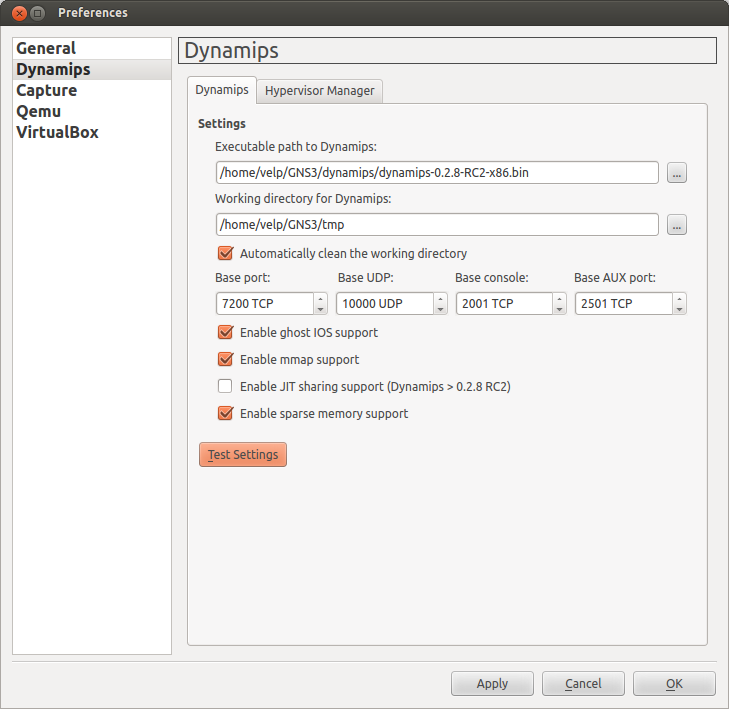Increase the Base port value
Viewport: 729px width, 709px height.
pos(320,298)
